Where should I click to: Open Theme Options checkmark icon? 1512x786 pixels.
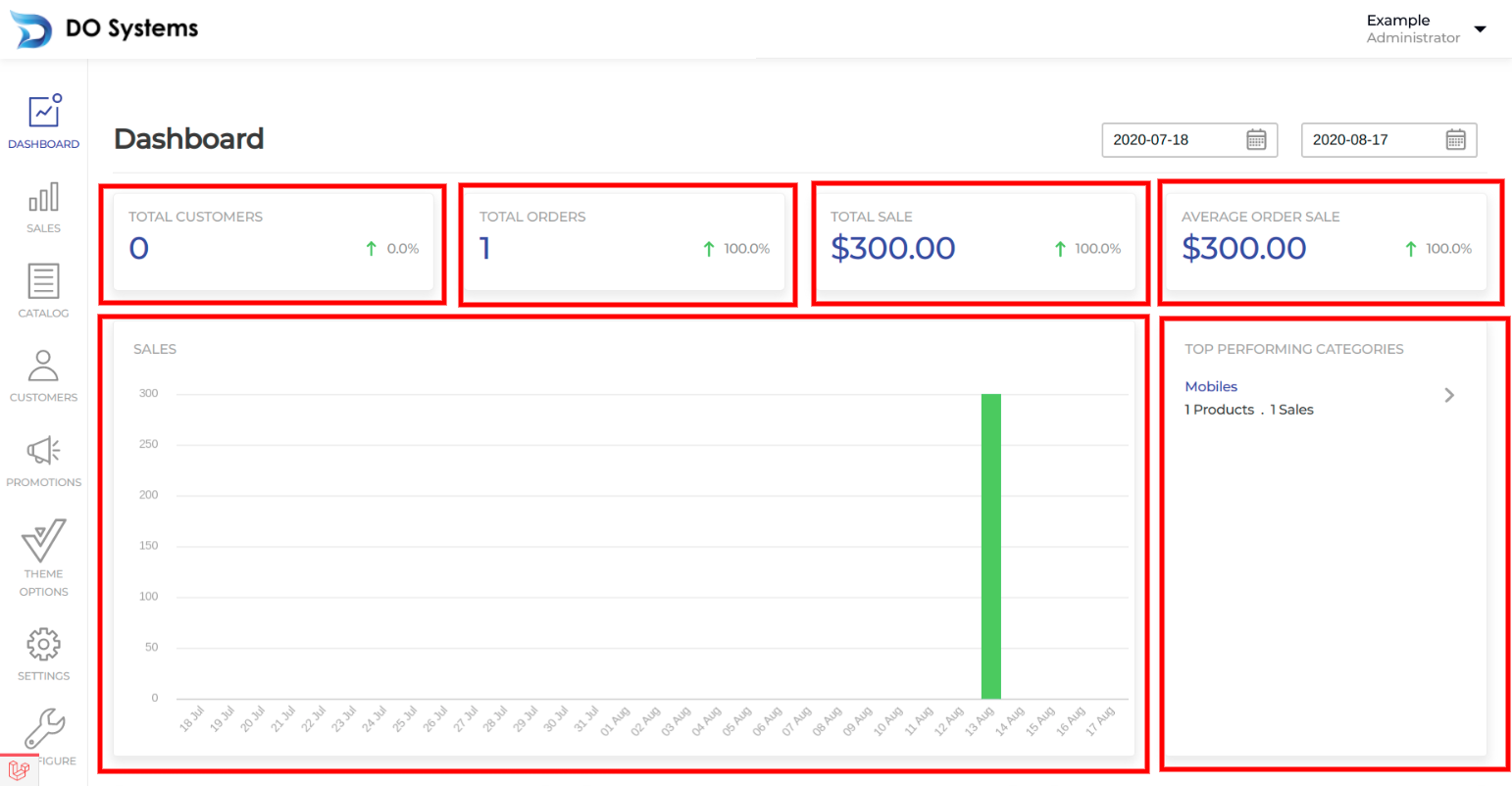click(43, 540)
